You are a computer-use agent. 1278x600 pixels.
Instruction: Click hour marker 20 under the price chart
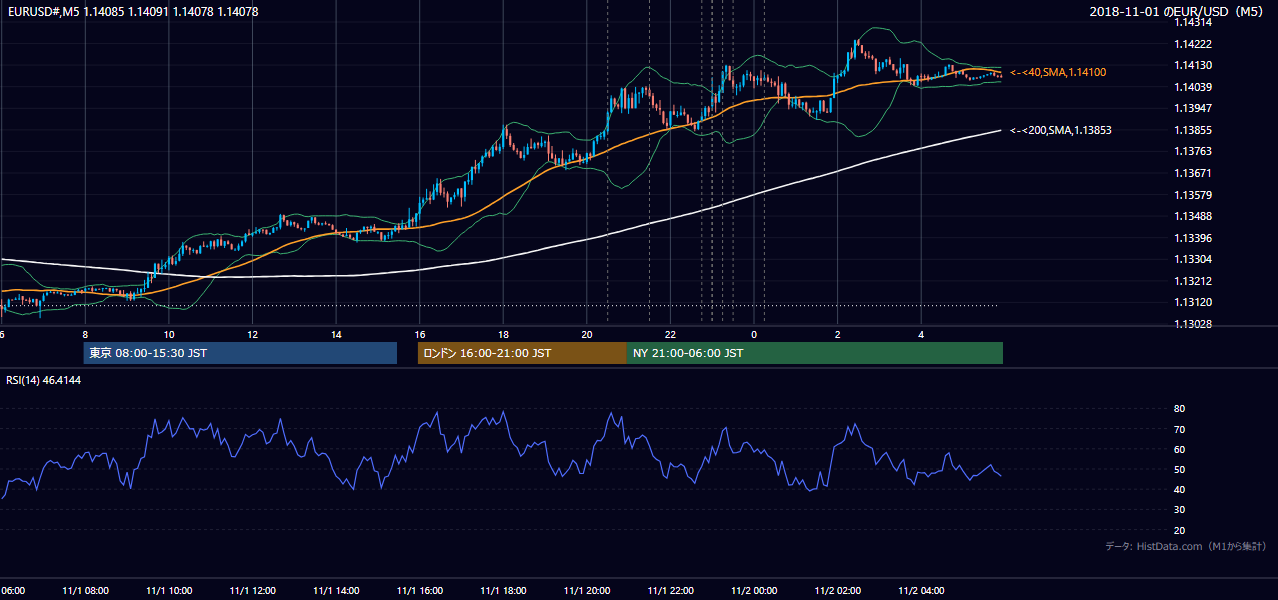point(587,334)
